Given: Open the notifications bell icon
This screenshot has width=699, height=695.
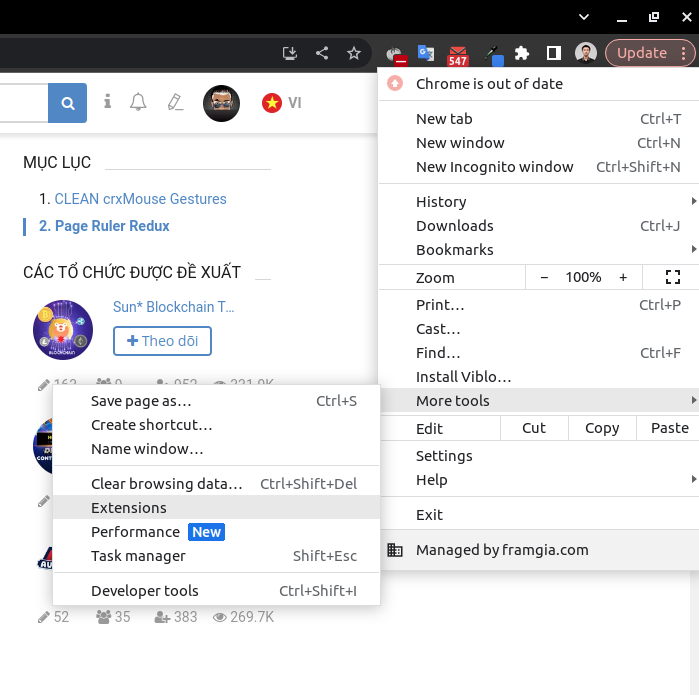Looking at the screenshot, I should (x=138, y=102).
